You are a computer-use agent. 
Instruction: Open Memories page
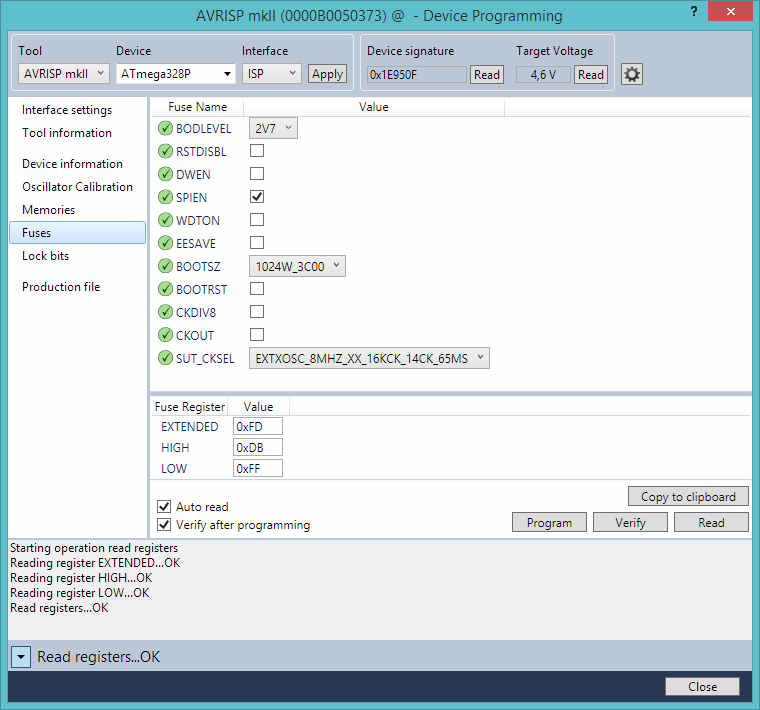[48, 210]
